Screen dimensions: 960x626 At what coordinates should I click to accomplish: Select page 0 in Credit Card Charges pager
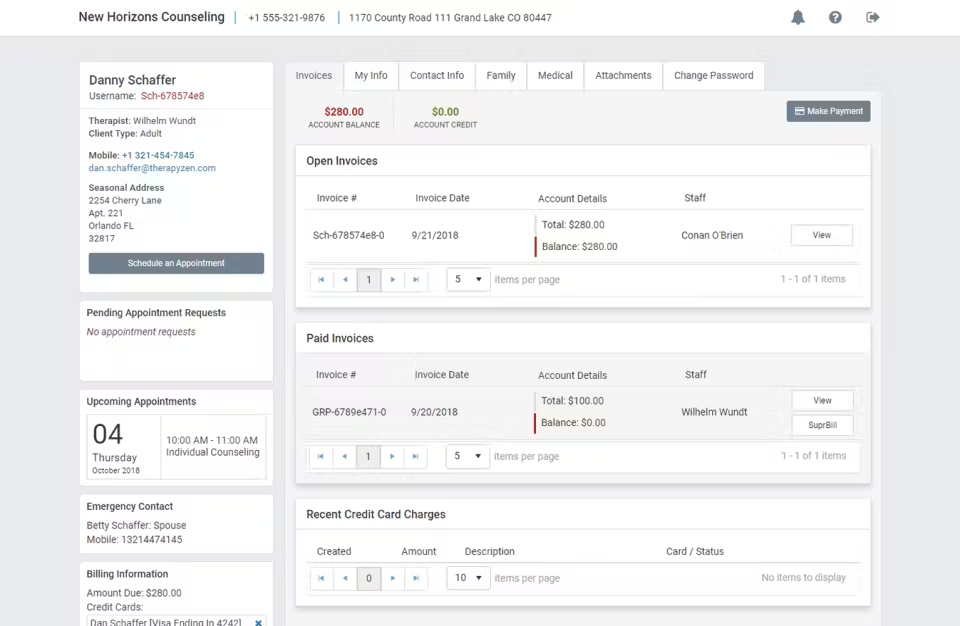(369, 578)
